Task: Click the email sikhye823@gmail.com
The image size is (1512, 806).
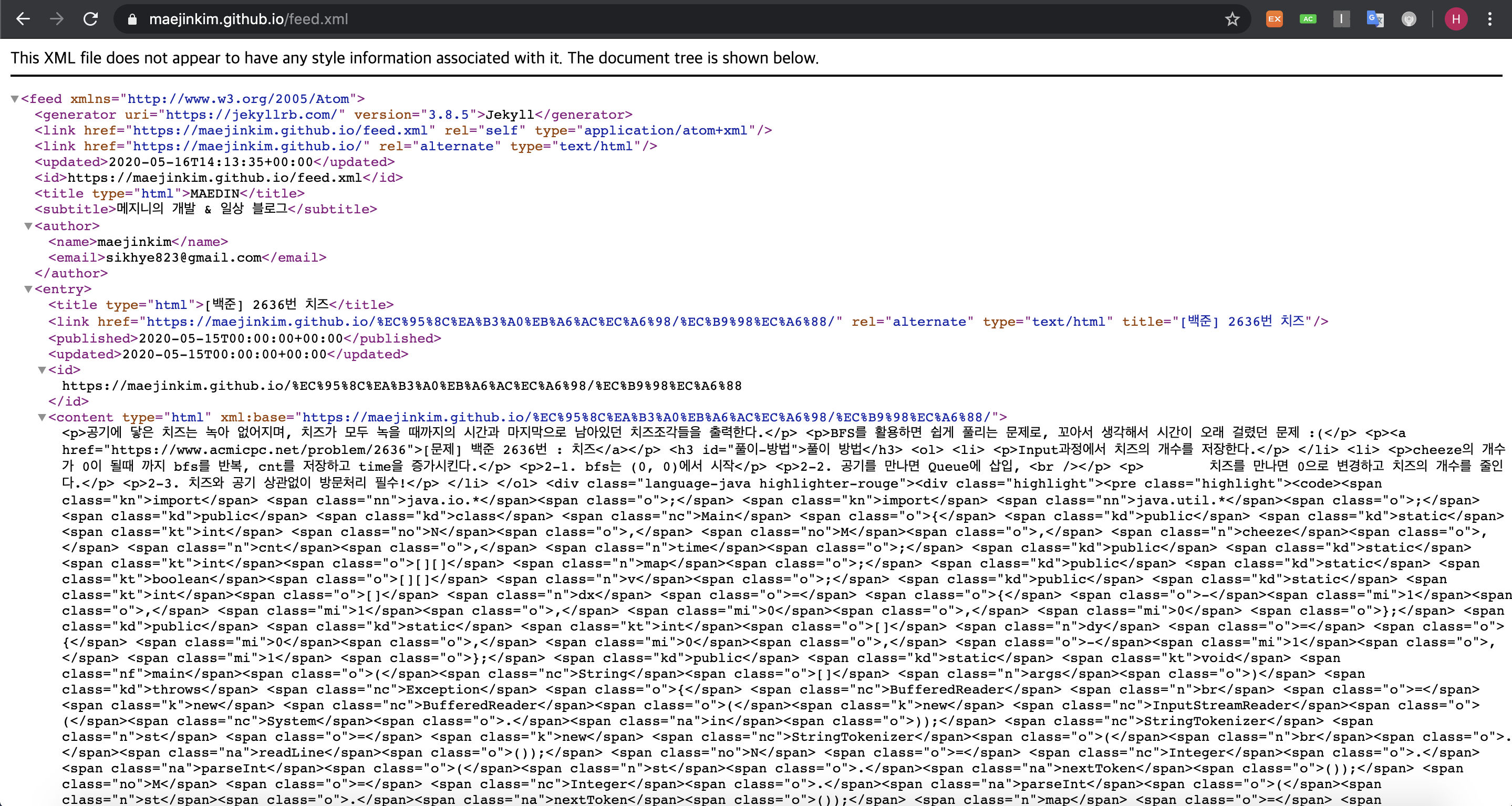Action: click(184, 257)
